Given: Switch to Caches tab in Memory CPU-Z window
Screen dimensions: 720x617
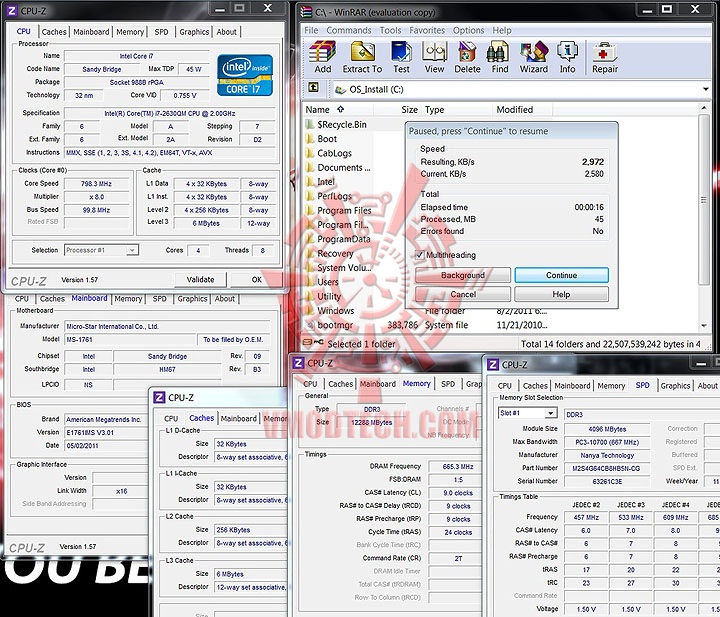Looking at the screenshot, I should click(x=340, y=384).
